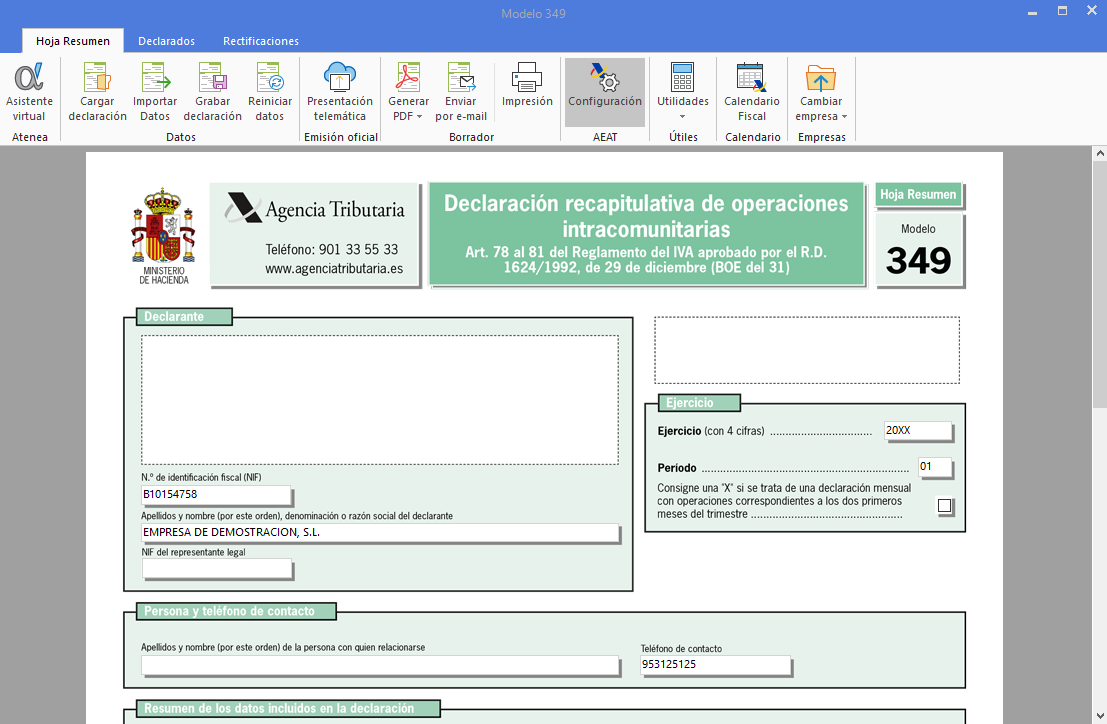Click Enviar por e-mail
The image size is (1107, 724).
pyautogui.click(x=461, y=90)
